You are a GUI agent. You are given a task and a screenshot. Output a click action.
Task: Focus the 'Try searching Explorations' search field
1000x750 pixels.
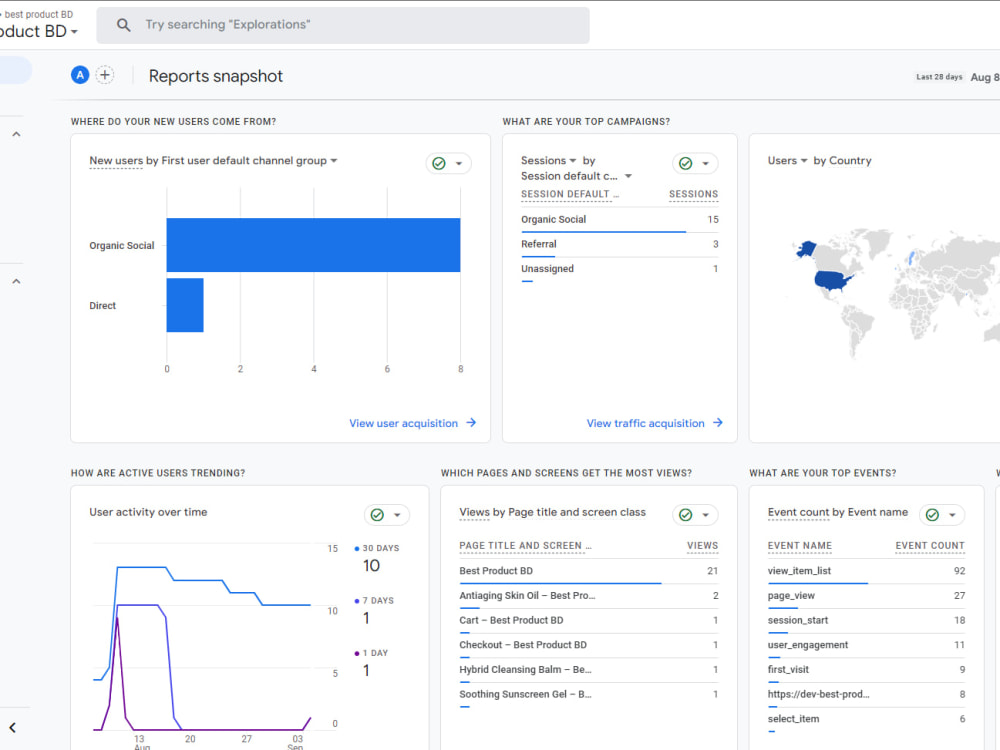[342, 26]
